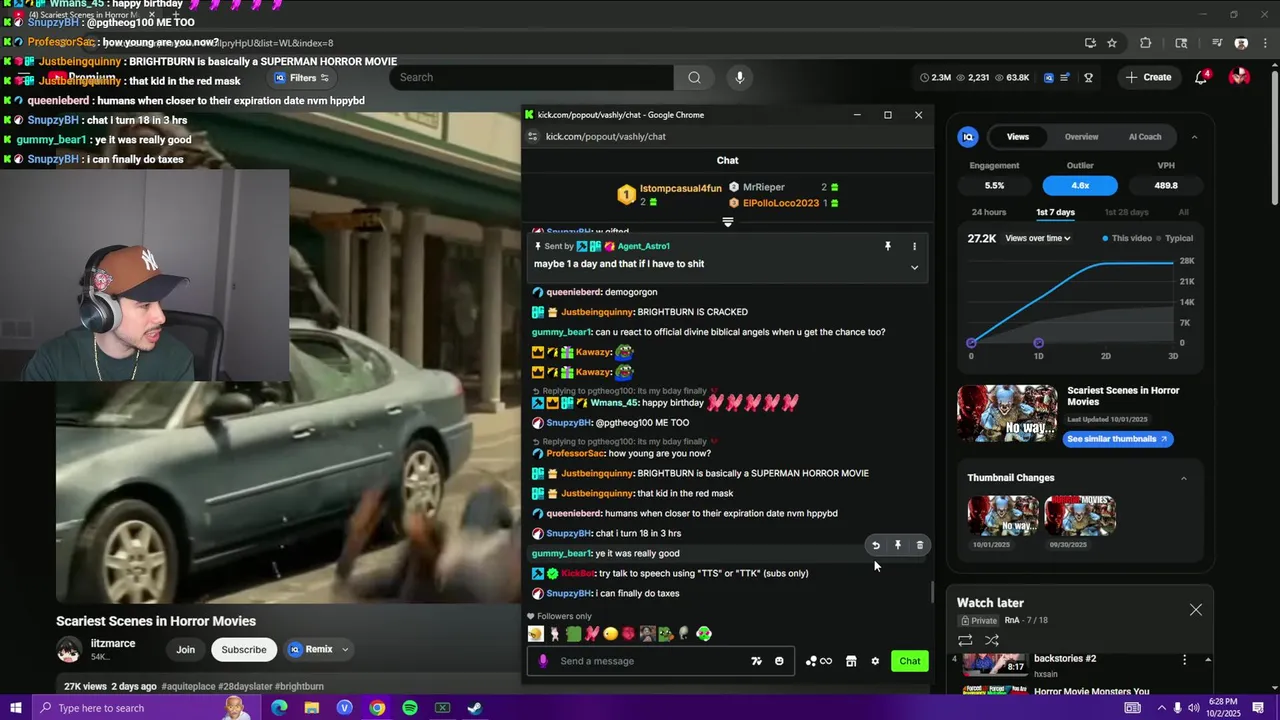This screenshot has width=1280, height=720.
Task: Click the YouTube Create button
Action: (1148, 77)
